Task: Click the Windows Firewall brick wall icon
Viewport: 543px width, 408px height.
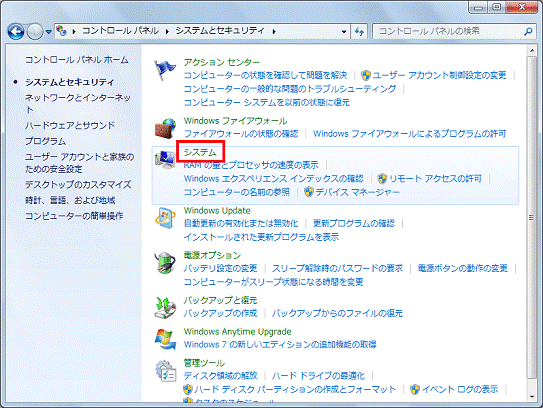Action: pyautogui.click(x=165, y=128)
